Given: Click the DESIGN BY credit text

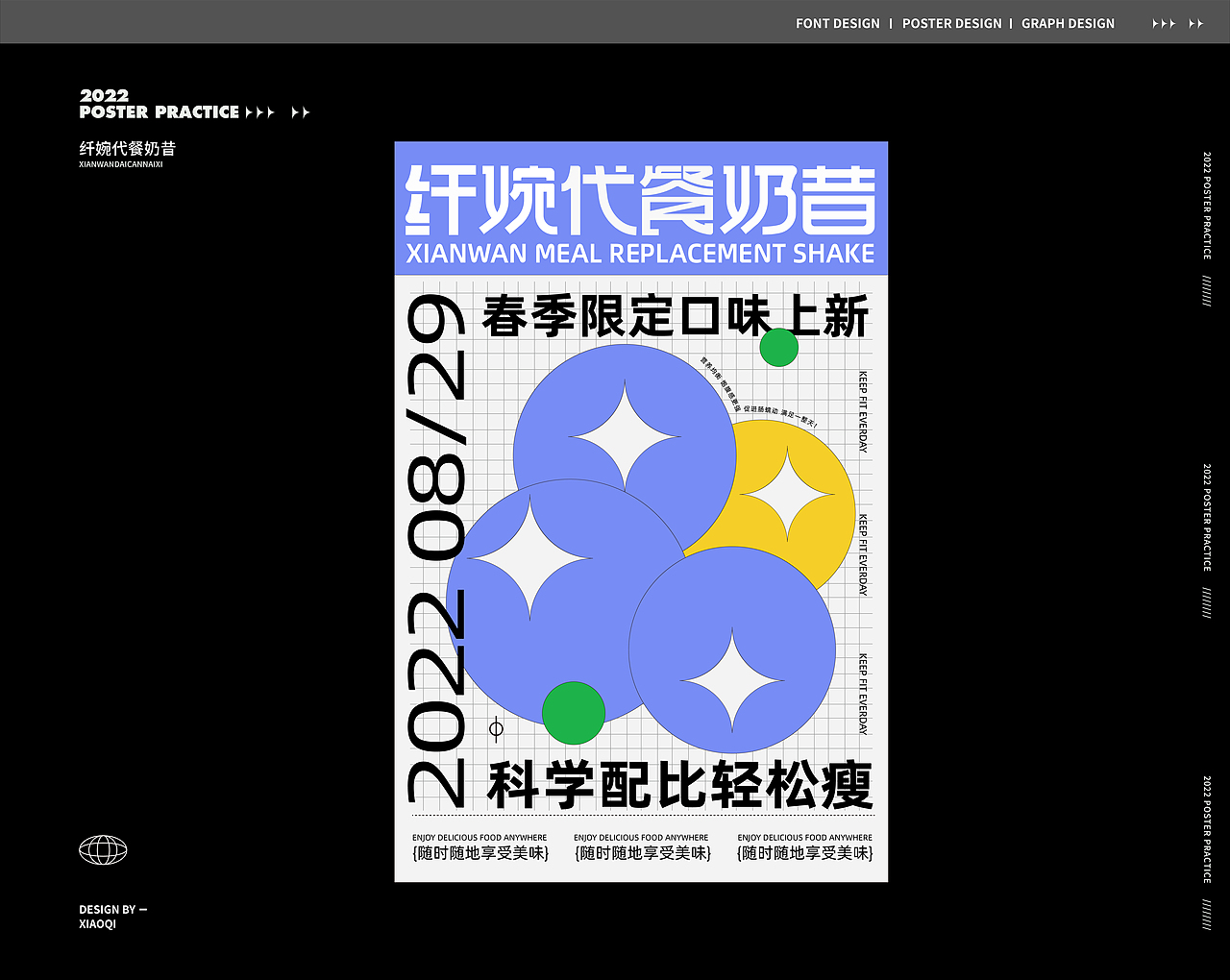Looking at the screenshot, I should [113, 909].
